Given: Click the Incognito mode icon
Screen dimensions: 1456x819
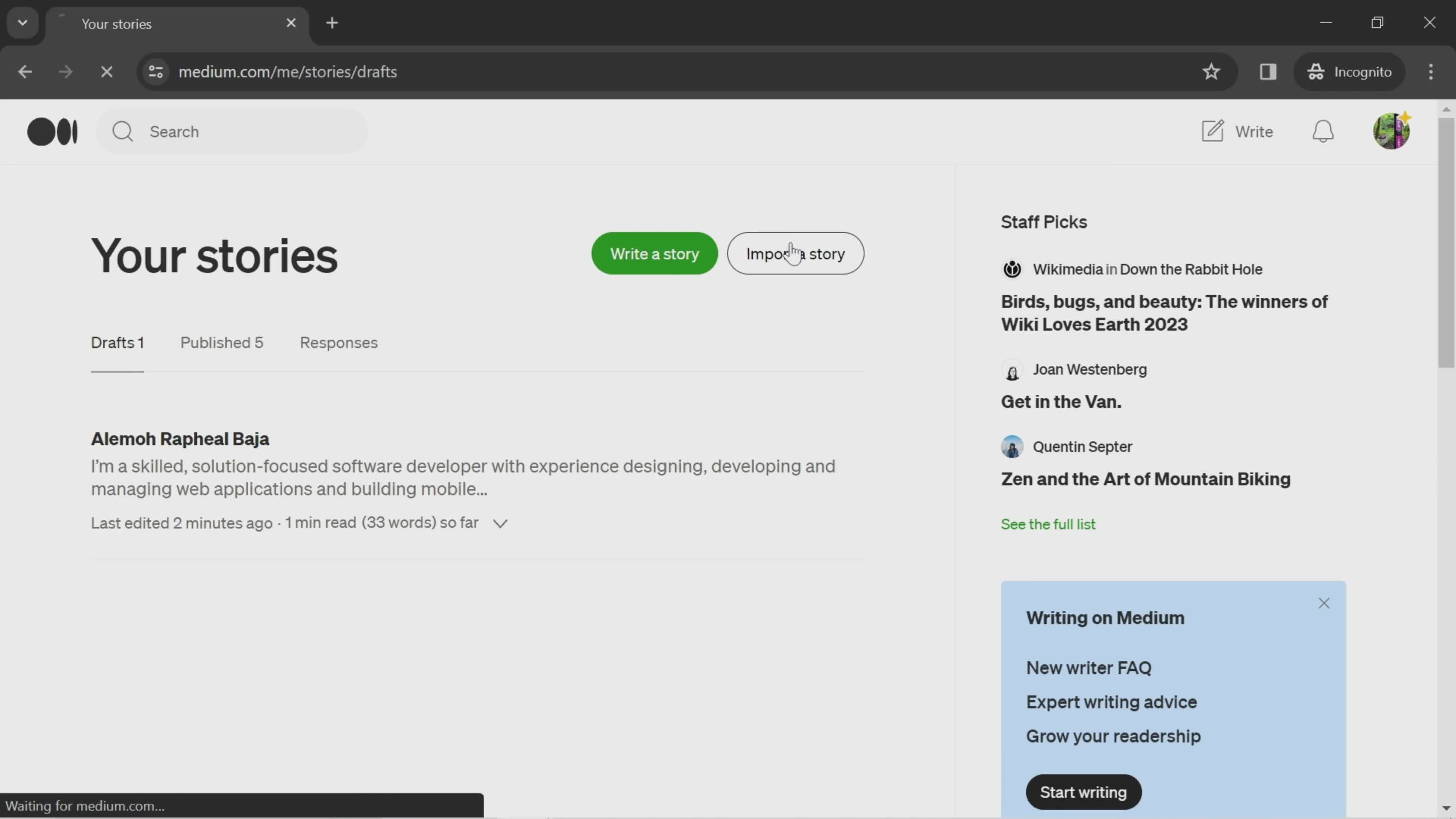Looking at the screenshot, I should (1316, 71).
